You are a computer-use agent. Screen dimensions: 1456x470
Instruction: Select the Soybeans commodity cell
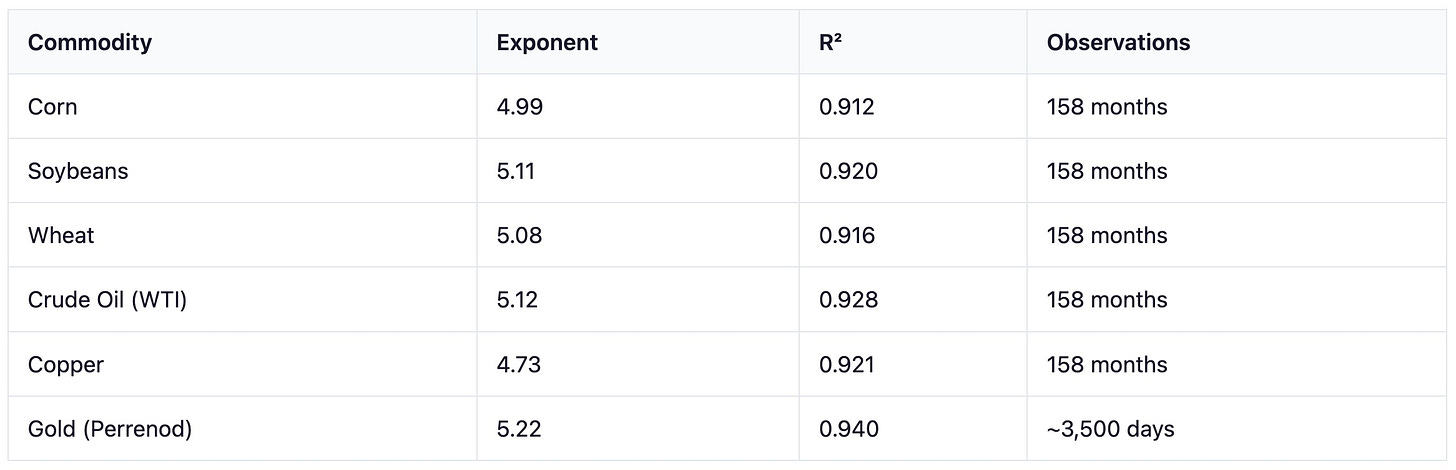(x=78, y=172)
